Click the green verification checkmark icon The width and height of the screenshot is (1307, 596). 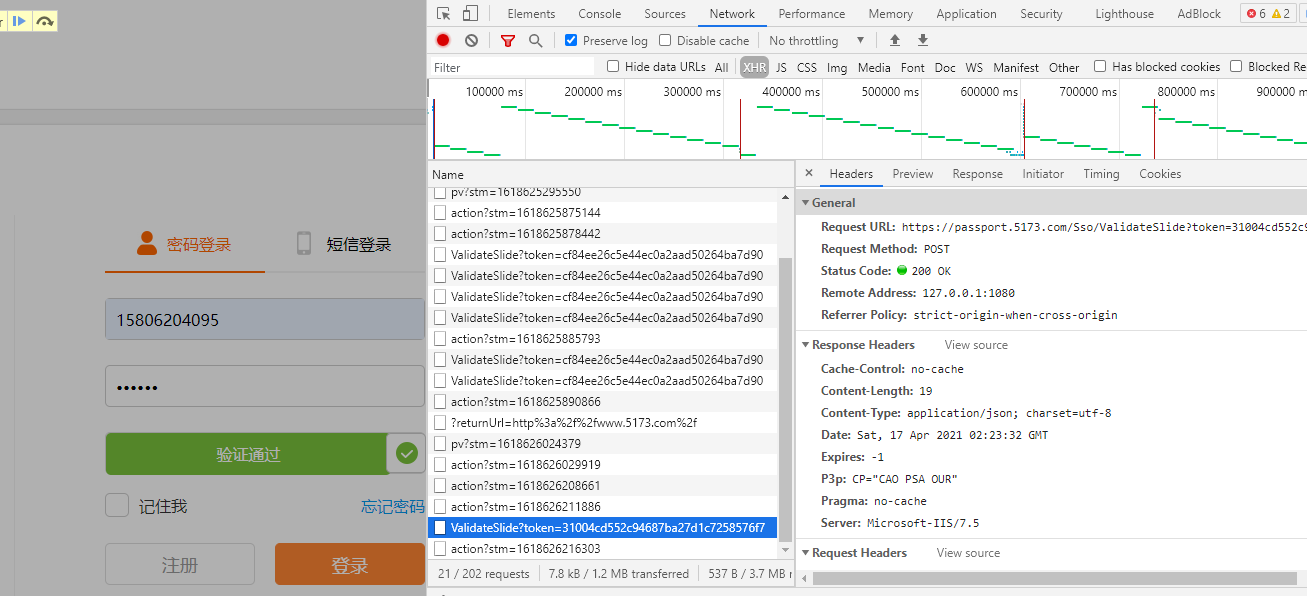406,454
